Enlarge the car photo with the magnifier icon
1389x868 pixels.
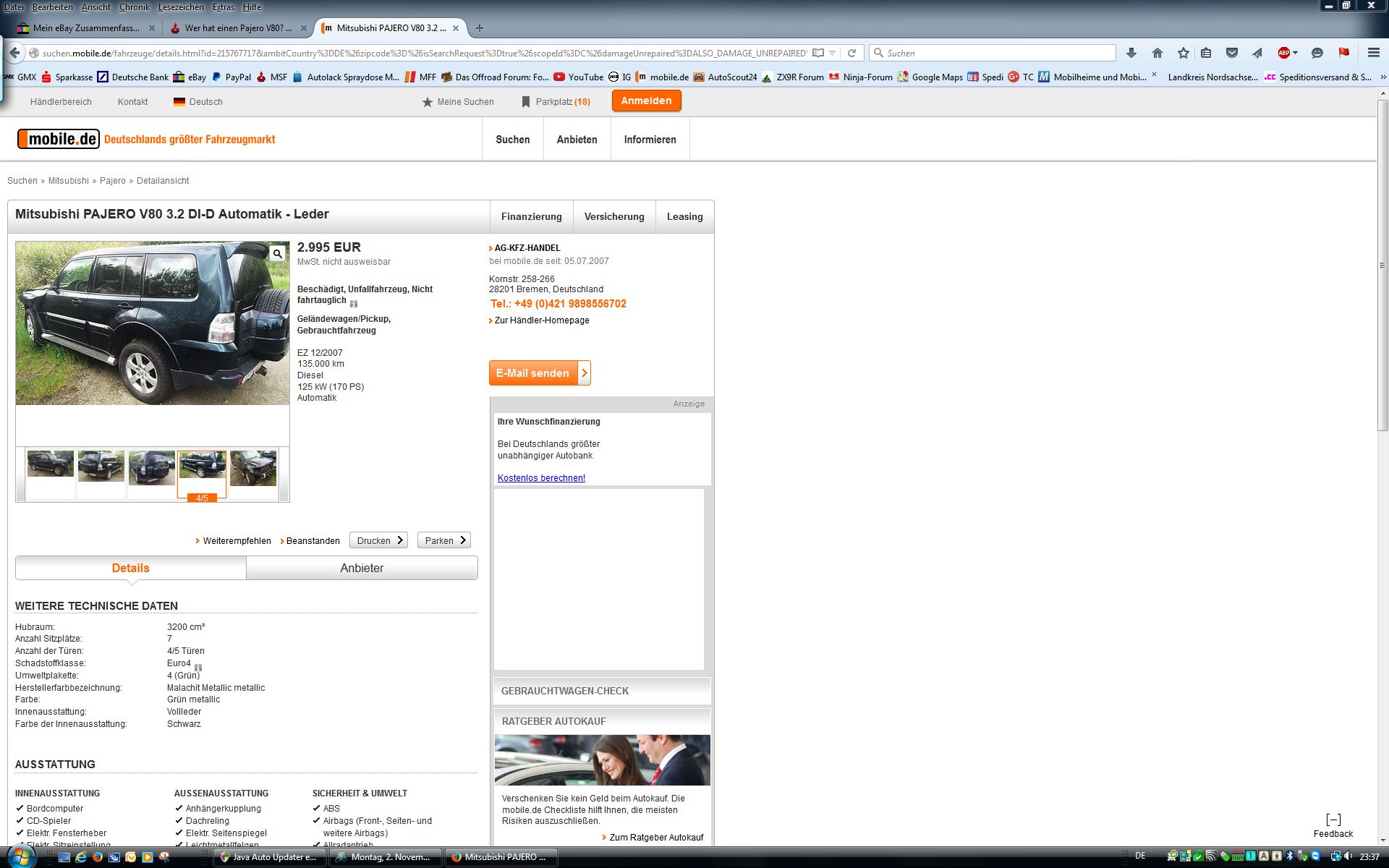[277, 254]
